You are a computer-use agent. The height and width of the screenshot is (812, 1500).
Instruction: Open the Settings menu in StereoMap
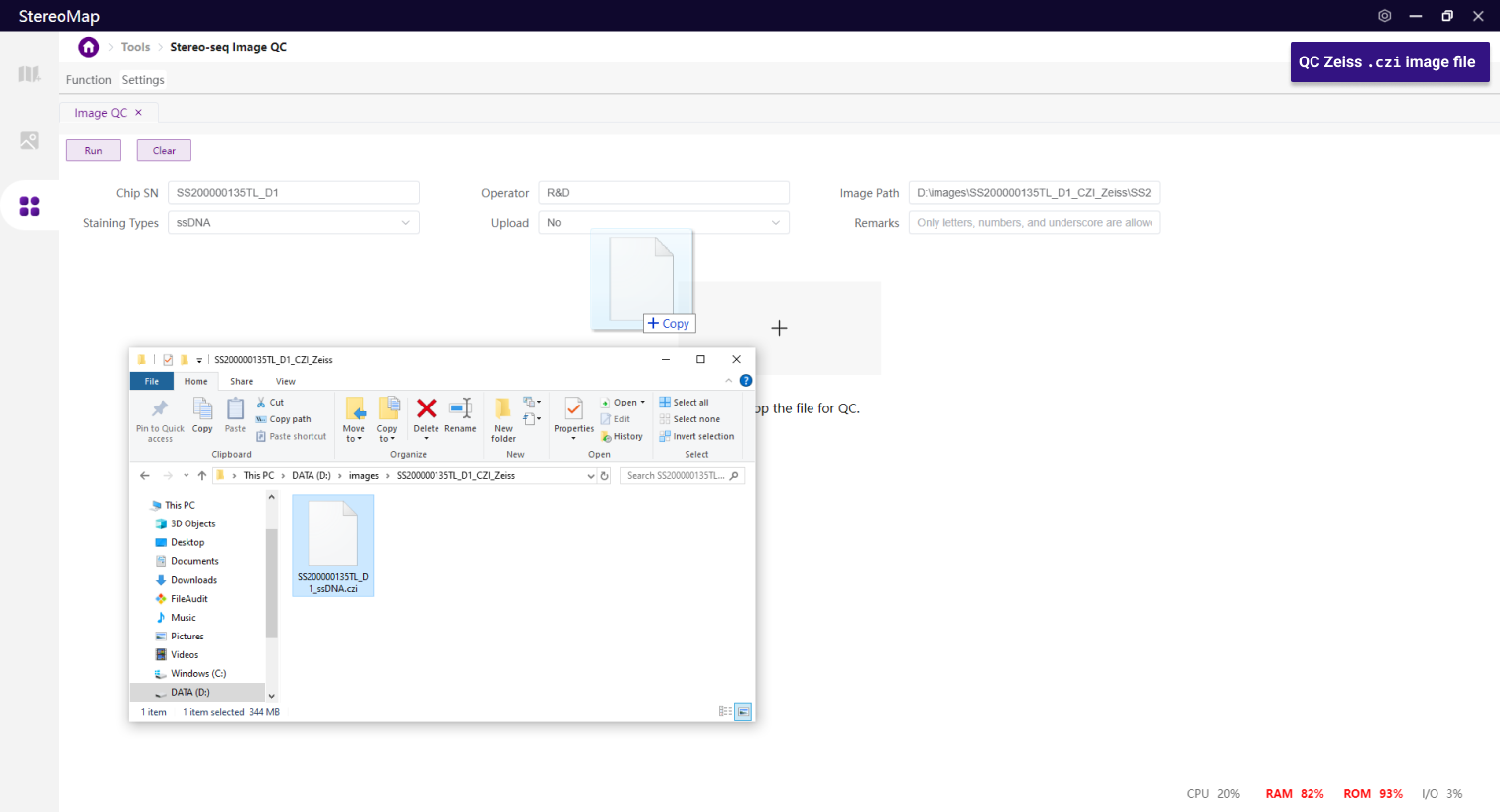coord(143,80)
